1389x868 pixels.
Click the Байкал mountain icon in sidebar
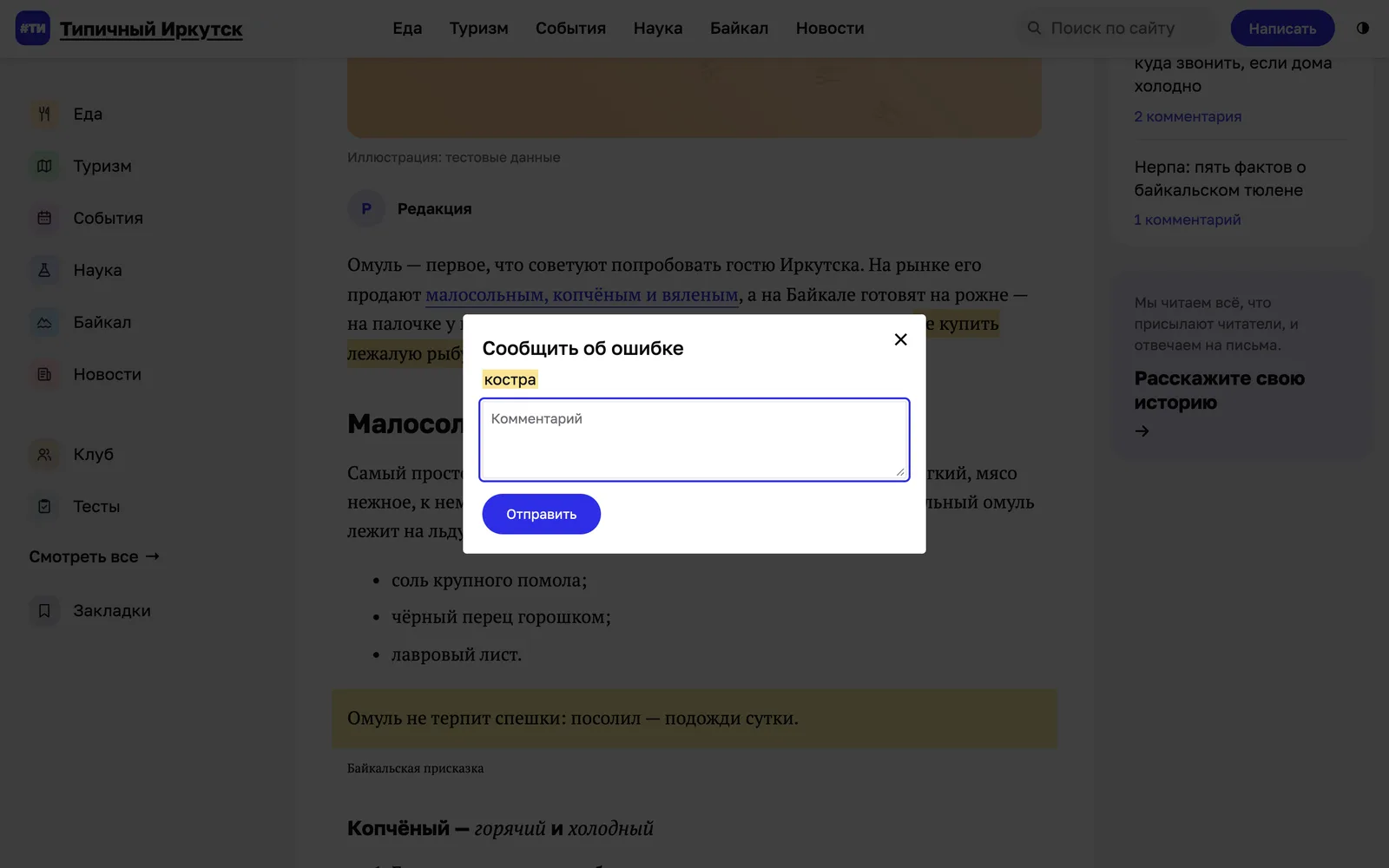44,322
